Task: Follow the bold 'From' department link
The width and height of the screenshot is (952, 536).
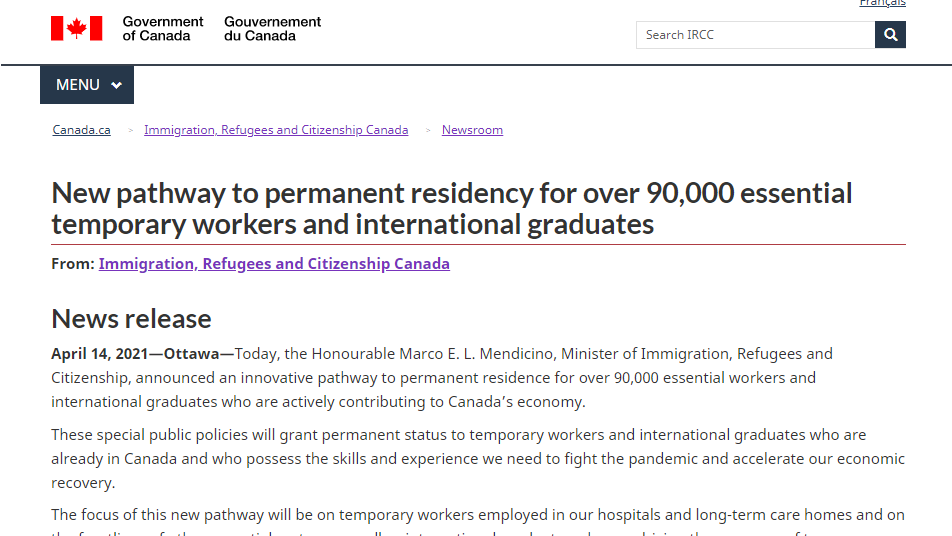Action: click(274, 264)
